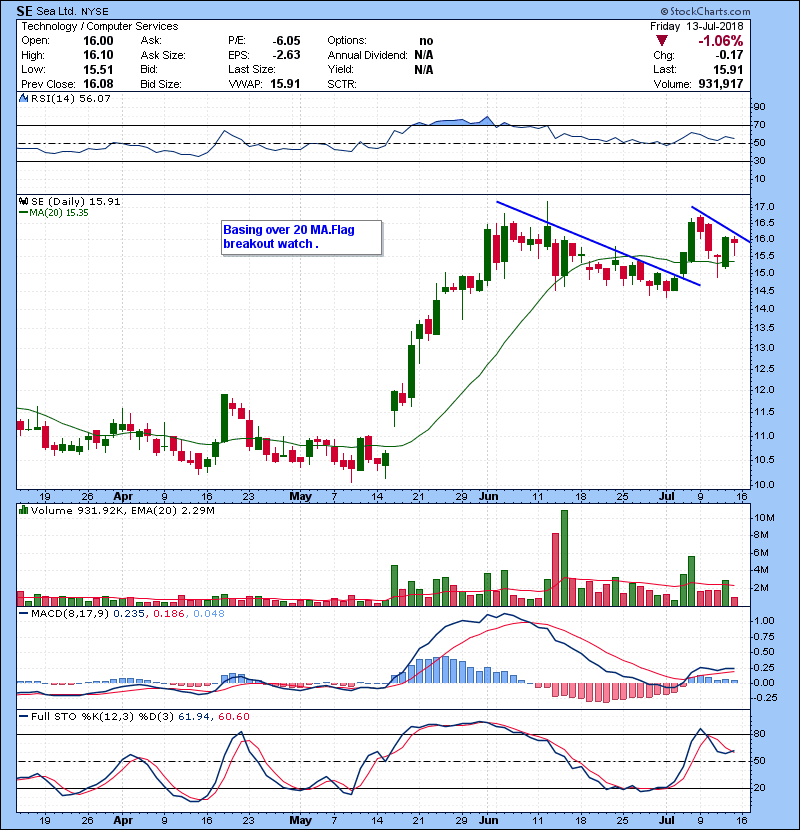This screenshot has width=800, height=830.
Task: Click the Annual Dividend label
Action: click(367, 55)
